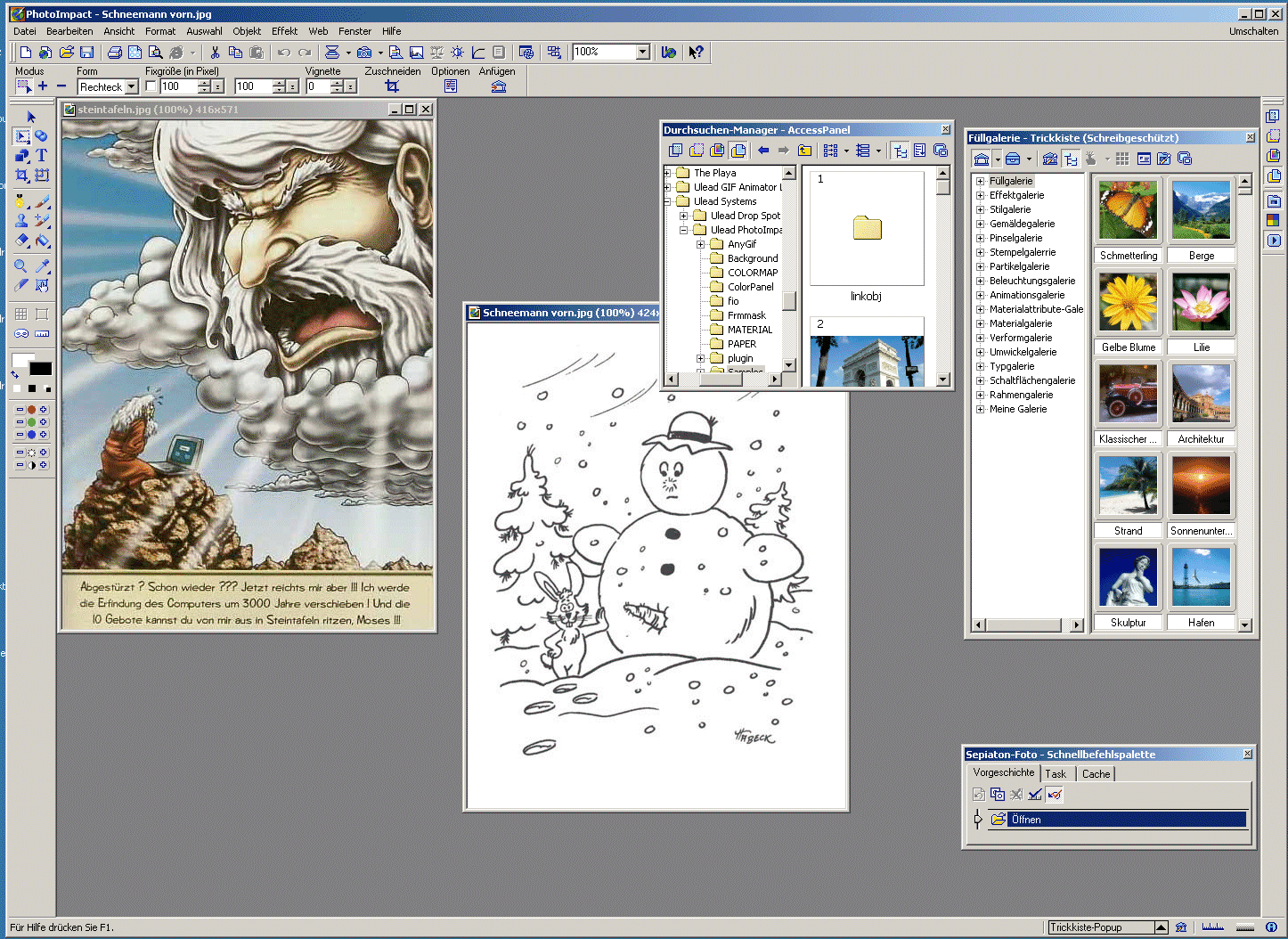
Task: Increase blue with plus button
Action: [43, 435]
